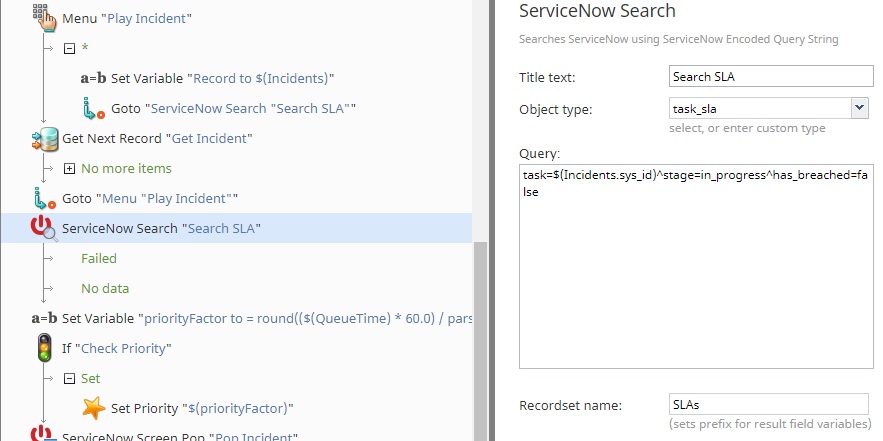Click the * branch label
Image resolution: width=883 pixels, height=441 pixels.
click(x=84, y=48)
